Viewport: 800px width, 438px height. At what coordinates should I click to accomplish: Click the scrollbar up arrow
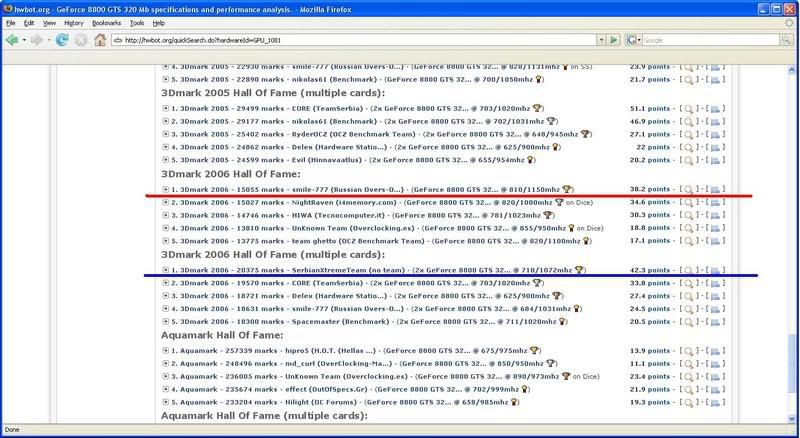pos(792,69)
